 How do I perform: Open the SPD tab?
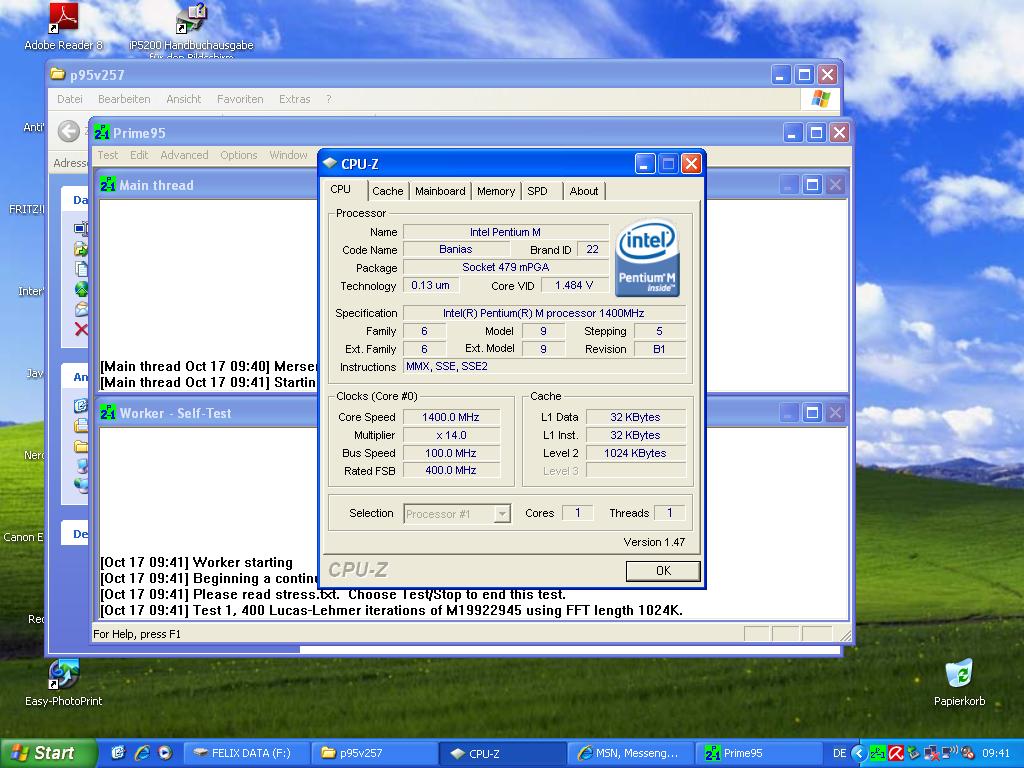coord(537,191)
